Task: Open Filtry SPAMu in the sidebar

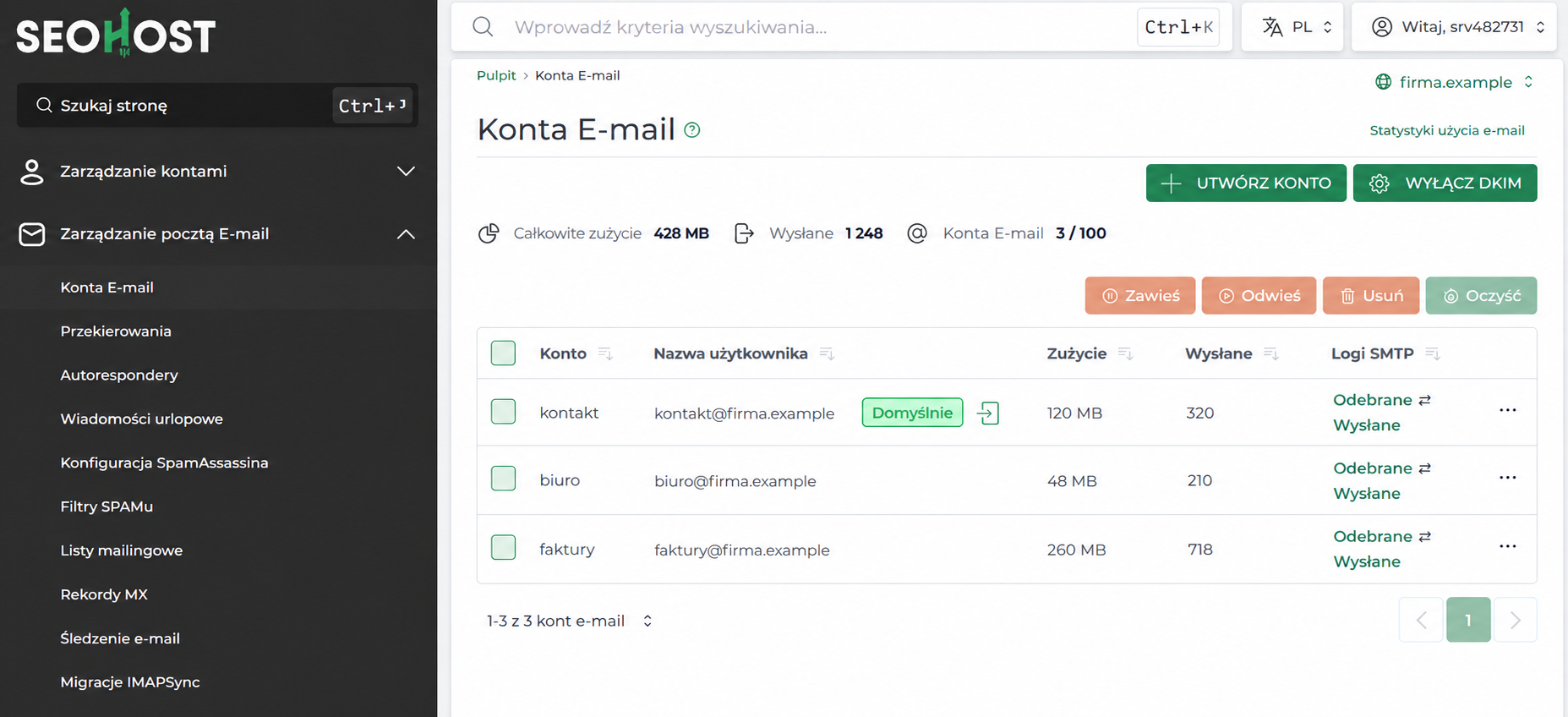Action: coord(107,506)
